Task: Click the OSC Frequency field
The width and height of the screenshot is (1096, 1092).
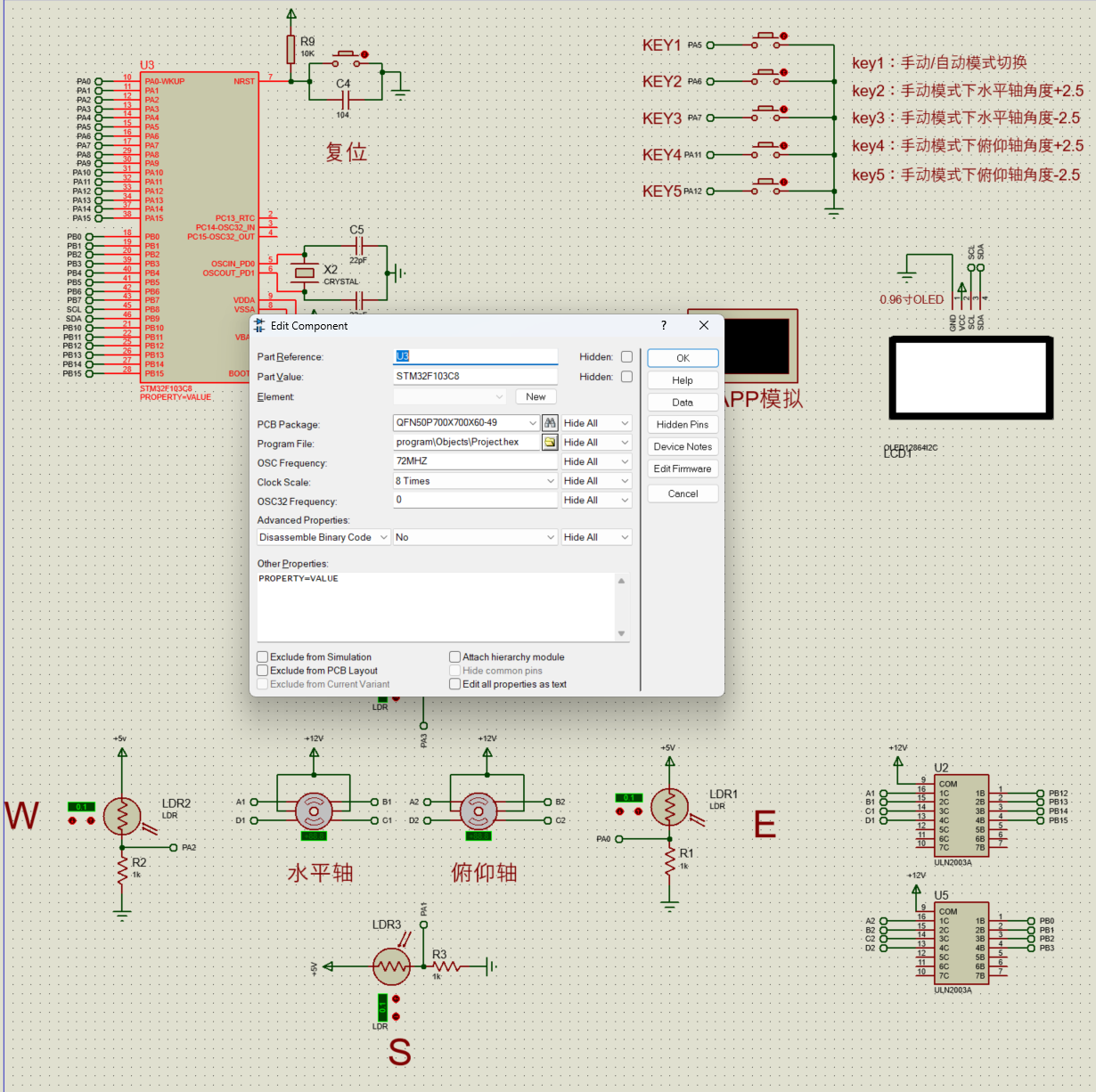Action: pyautogui.click(x=475, y=461)
